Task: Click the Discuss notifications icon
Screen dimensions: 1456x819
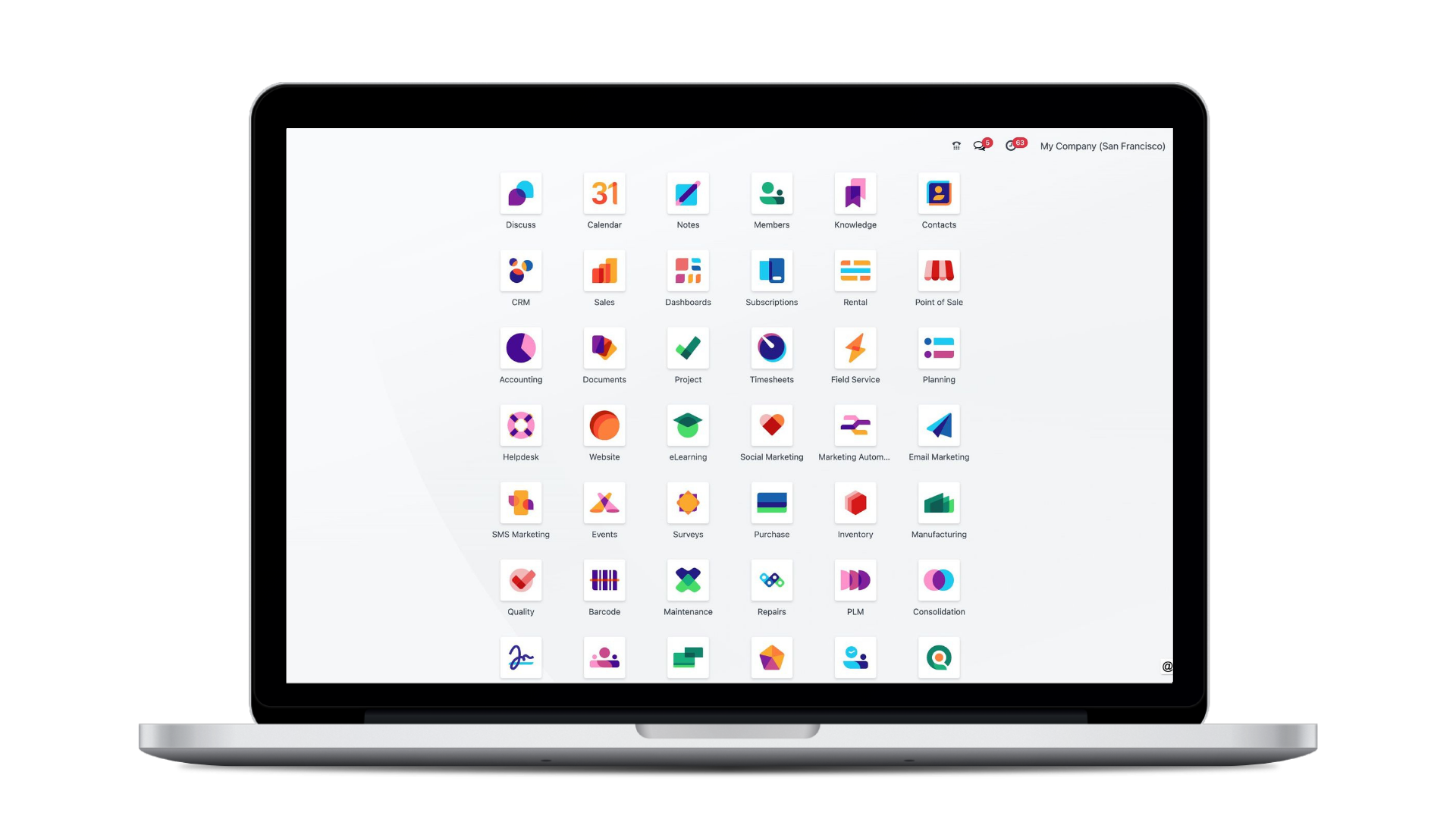Action: coord(980,145)
